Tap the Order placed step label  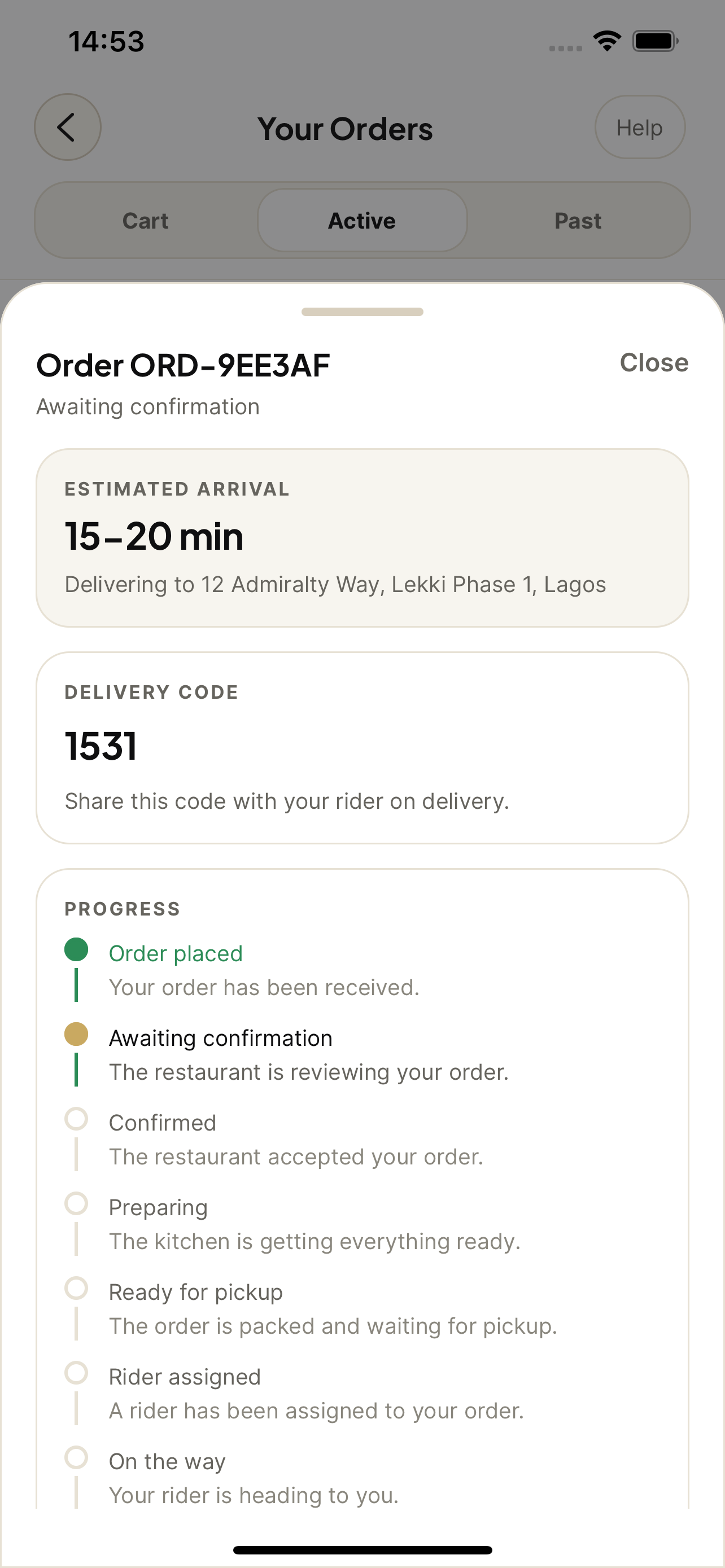point(175,953)
